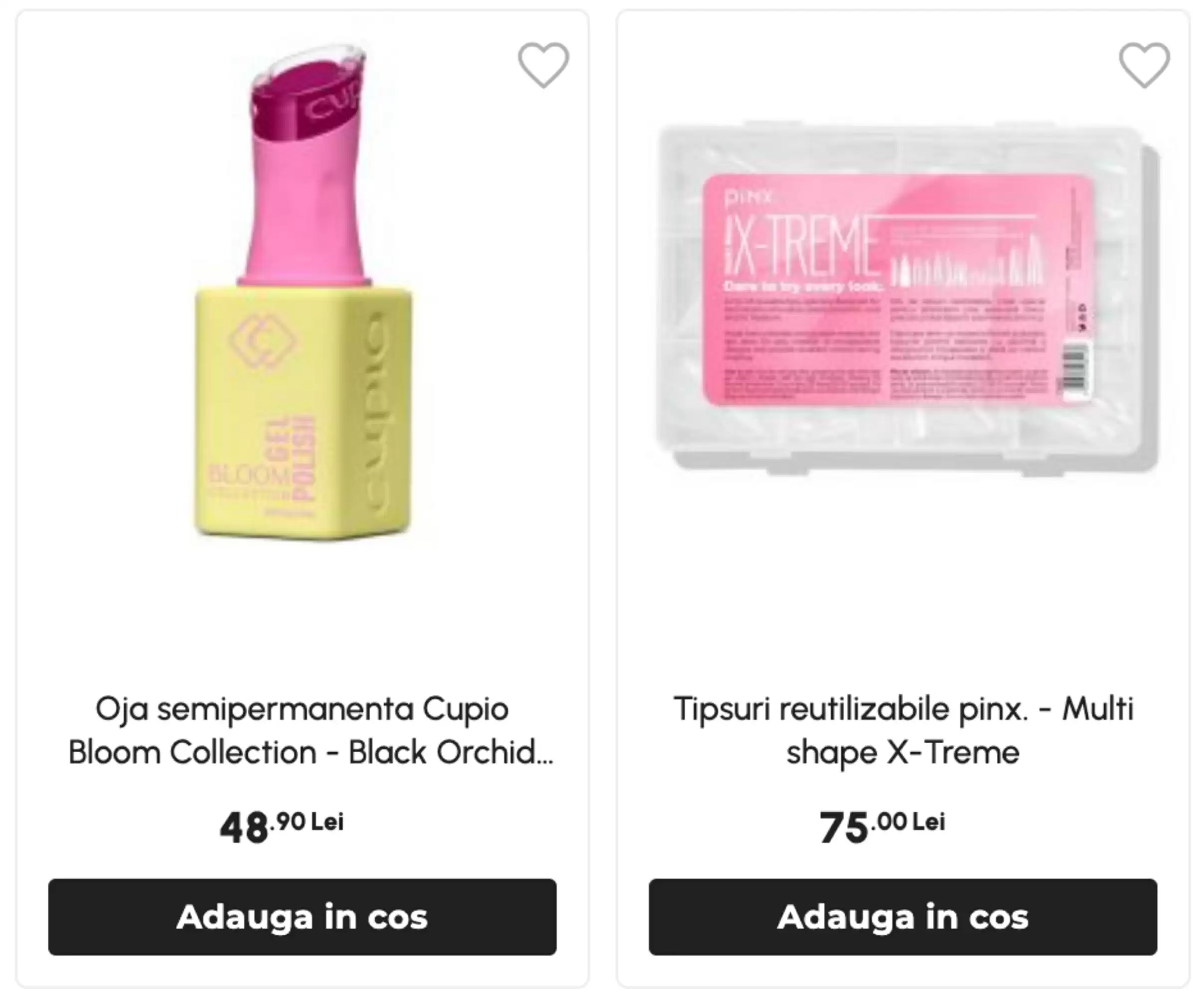Click the 75.00 Lei price
The height and width of the screenshot is (997, 1204).
[x=883, y=827]
